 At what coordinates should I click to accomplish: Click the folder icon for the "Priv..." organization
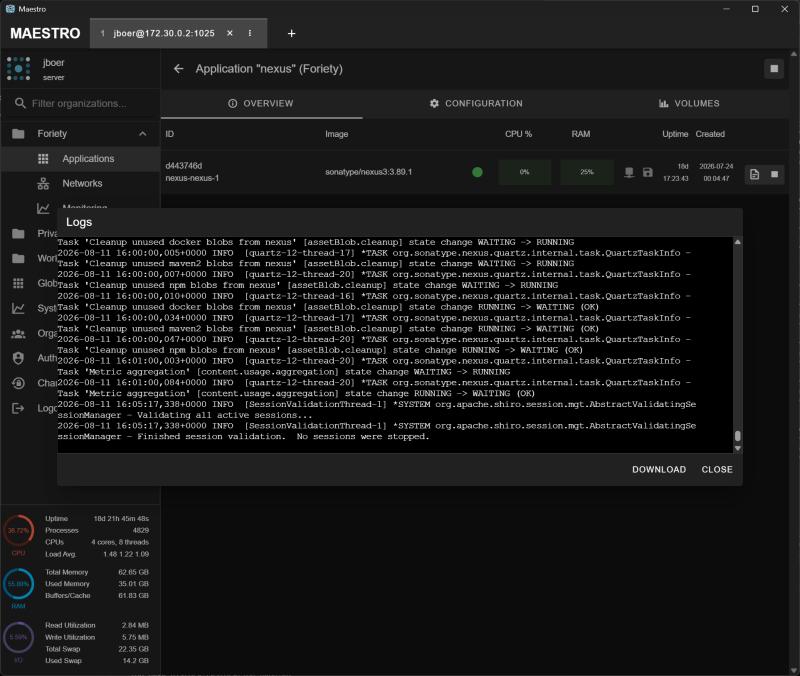[18, 234]
